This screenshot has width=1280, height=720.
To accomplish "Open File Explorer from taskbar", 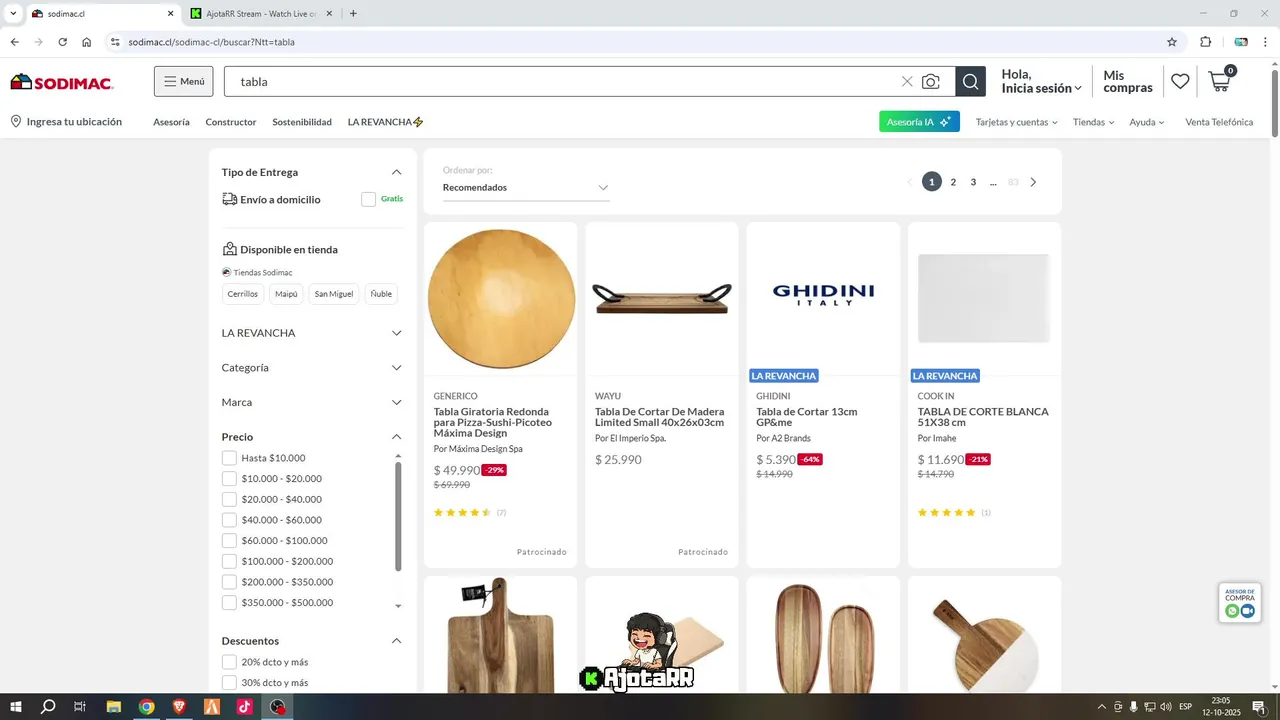I will coord(114,707).
